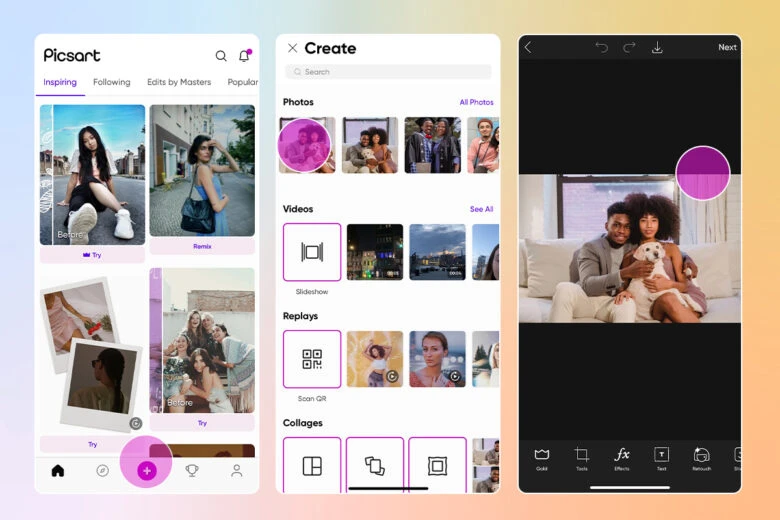This screenshot has width=780, height=520.
Task: Click the undo arrow in editor
Action: pyautogui.click(x=601, y=47)
